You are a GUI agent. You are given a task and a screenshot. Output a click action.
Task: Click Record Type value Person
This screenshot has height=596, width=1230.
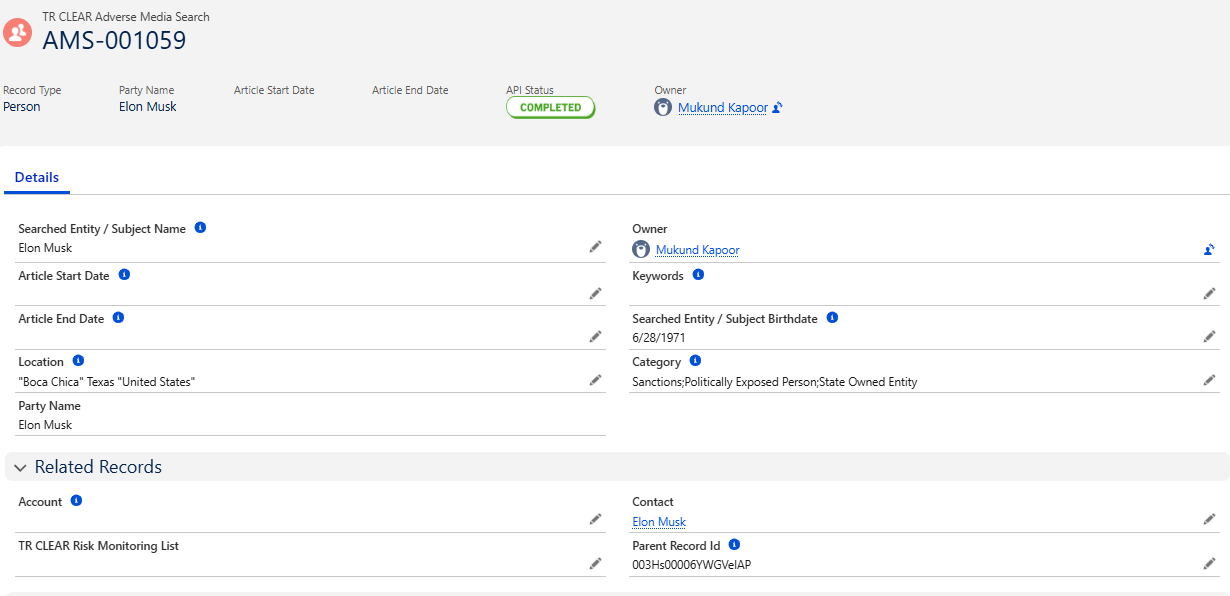pyautogui.click(x=22, y=107)
